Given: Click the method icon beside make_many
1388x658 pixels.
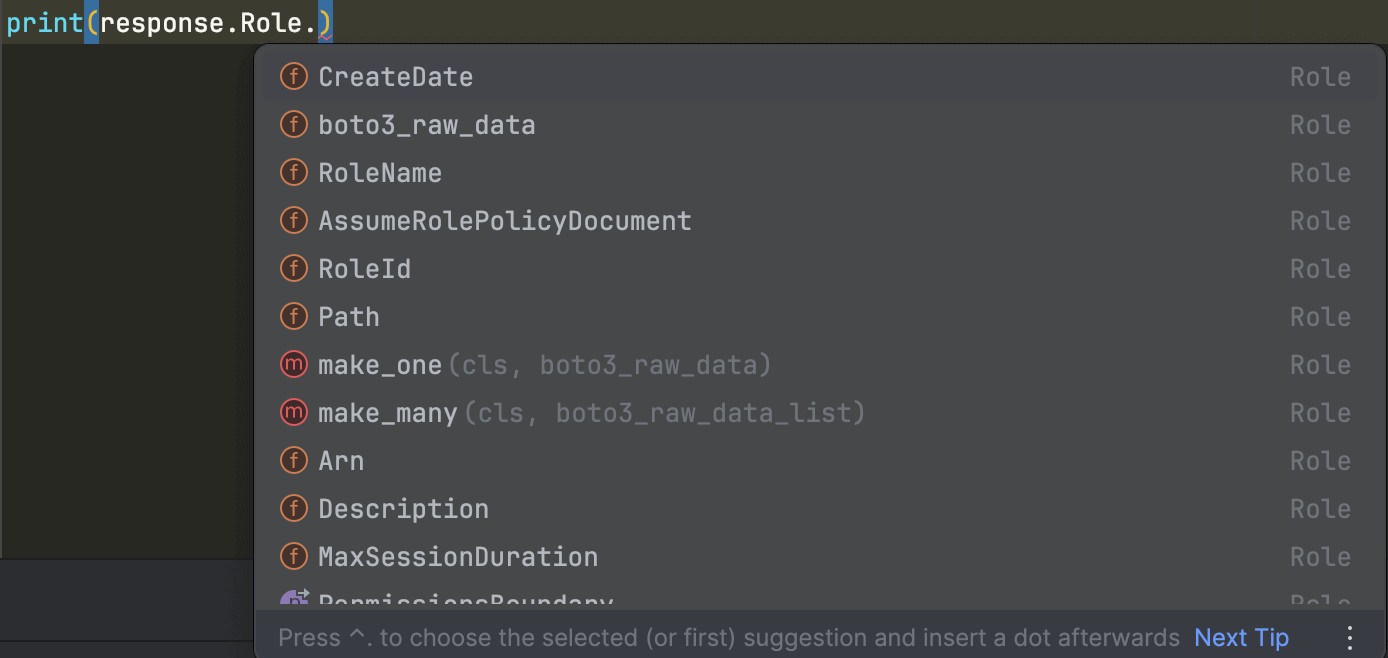Looking at the screenshot, I should (293, 413).
